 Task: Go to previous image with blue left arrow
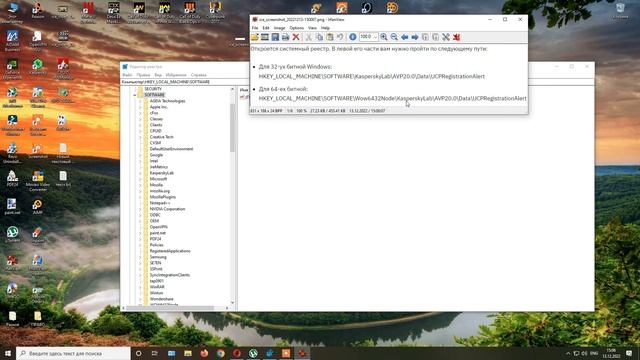click(x=404, y=37)
